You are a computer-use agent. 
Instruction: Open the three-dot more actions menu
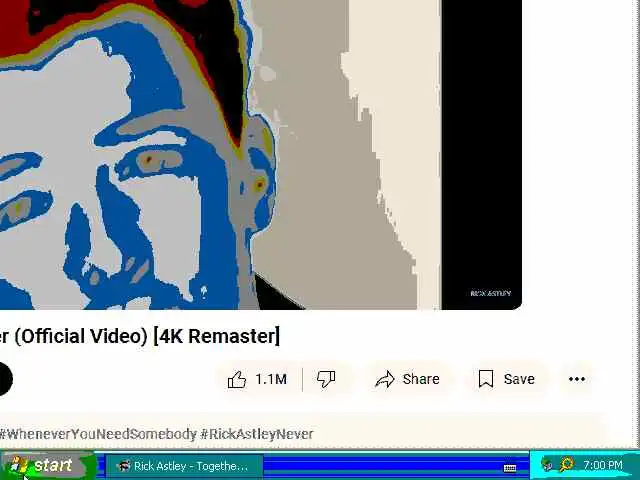click(577, 379)
